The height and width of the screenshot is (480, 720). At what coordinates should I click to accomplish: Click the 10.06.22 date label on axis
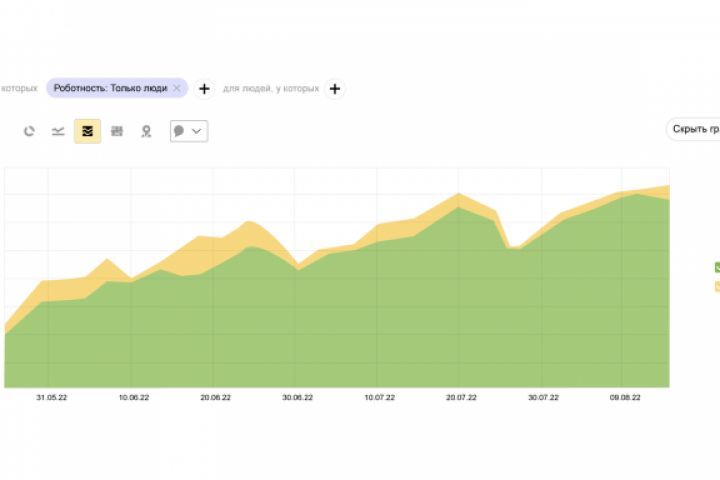coord(133,398)
